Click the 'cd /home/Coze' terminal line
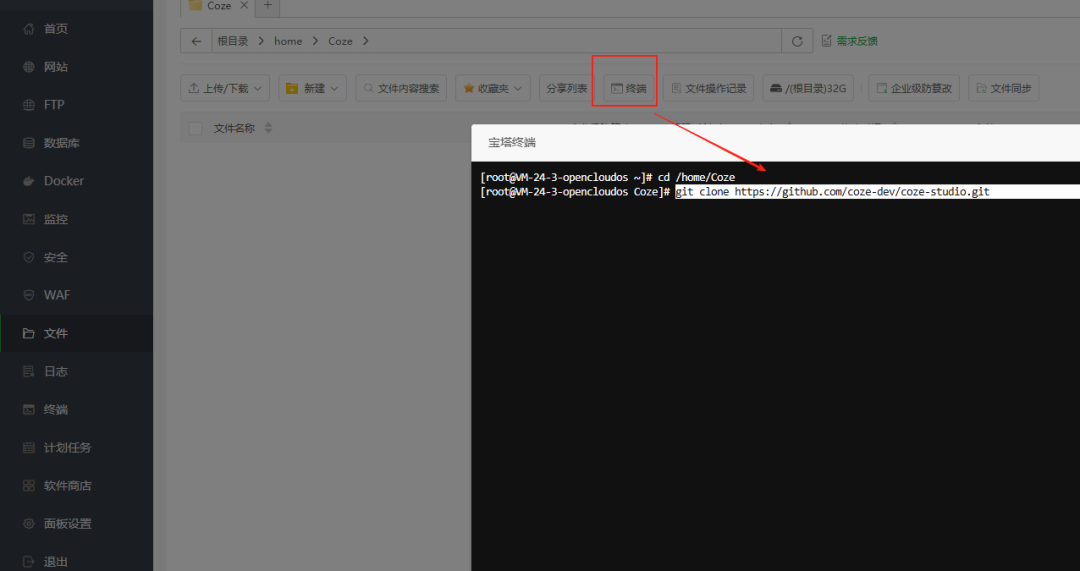The image size is (1080, 571). click(x=696, y=177)
